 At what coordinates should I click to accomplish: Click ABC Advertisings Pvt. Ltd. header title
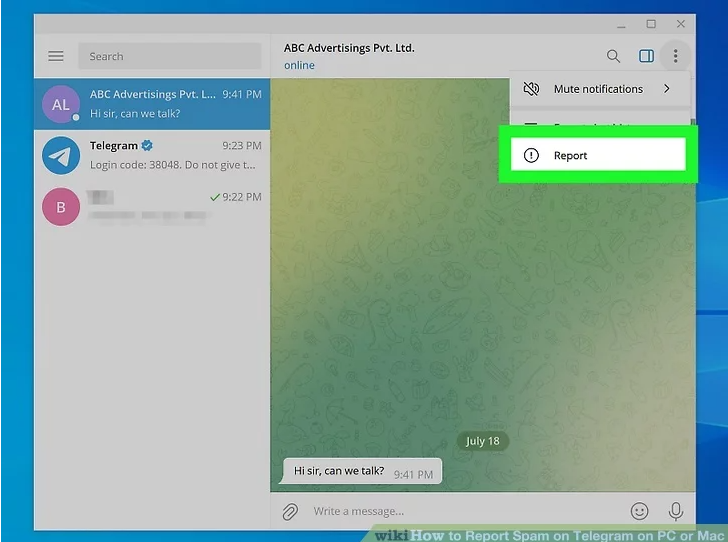(349, 48)
